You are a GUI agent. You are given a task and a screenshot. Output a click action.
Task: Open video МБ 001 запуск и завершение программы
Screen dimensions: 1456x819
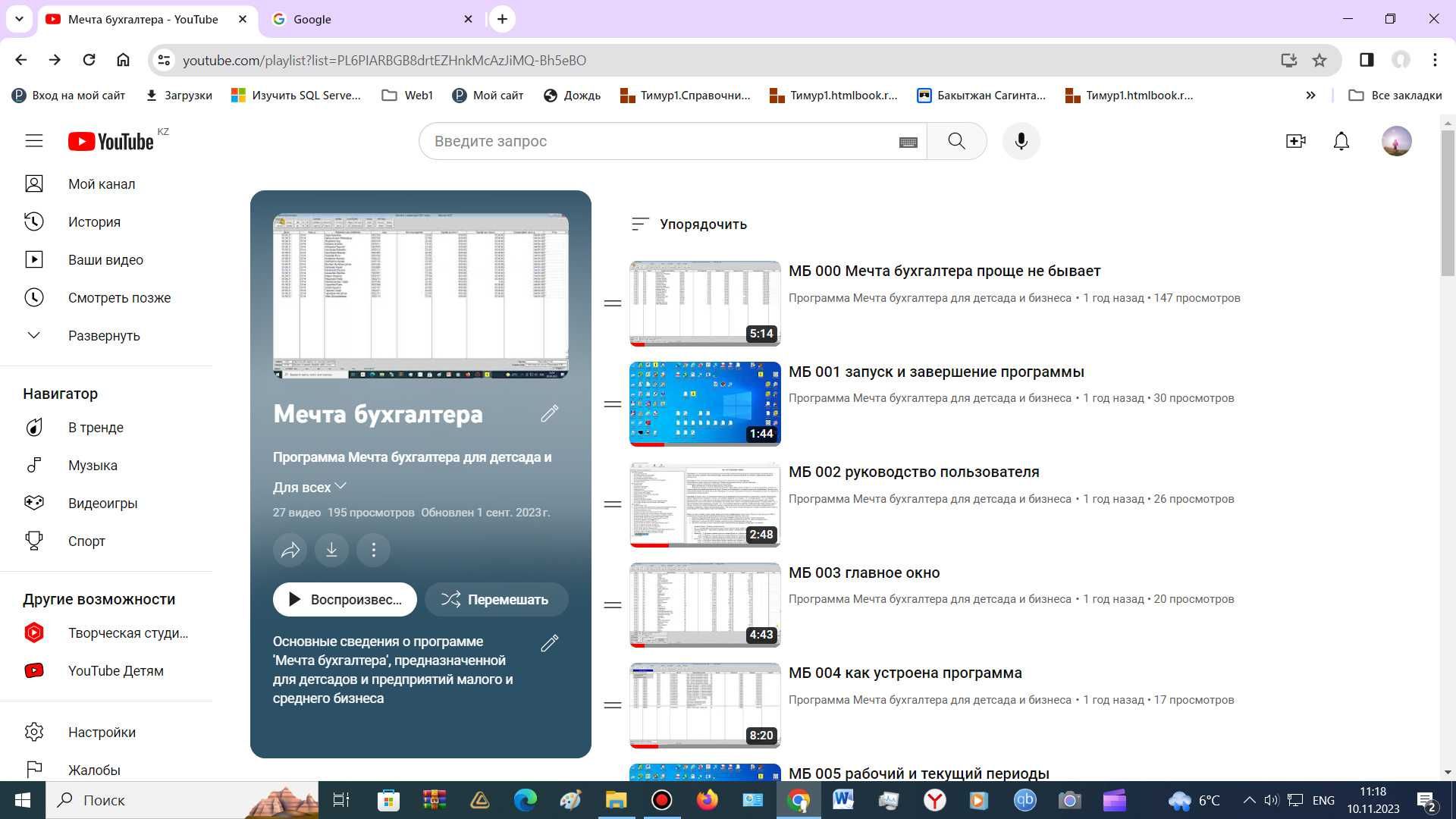tap(936, 372)
